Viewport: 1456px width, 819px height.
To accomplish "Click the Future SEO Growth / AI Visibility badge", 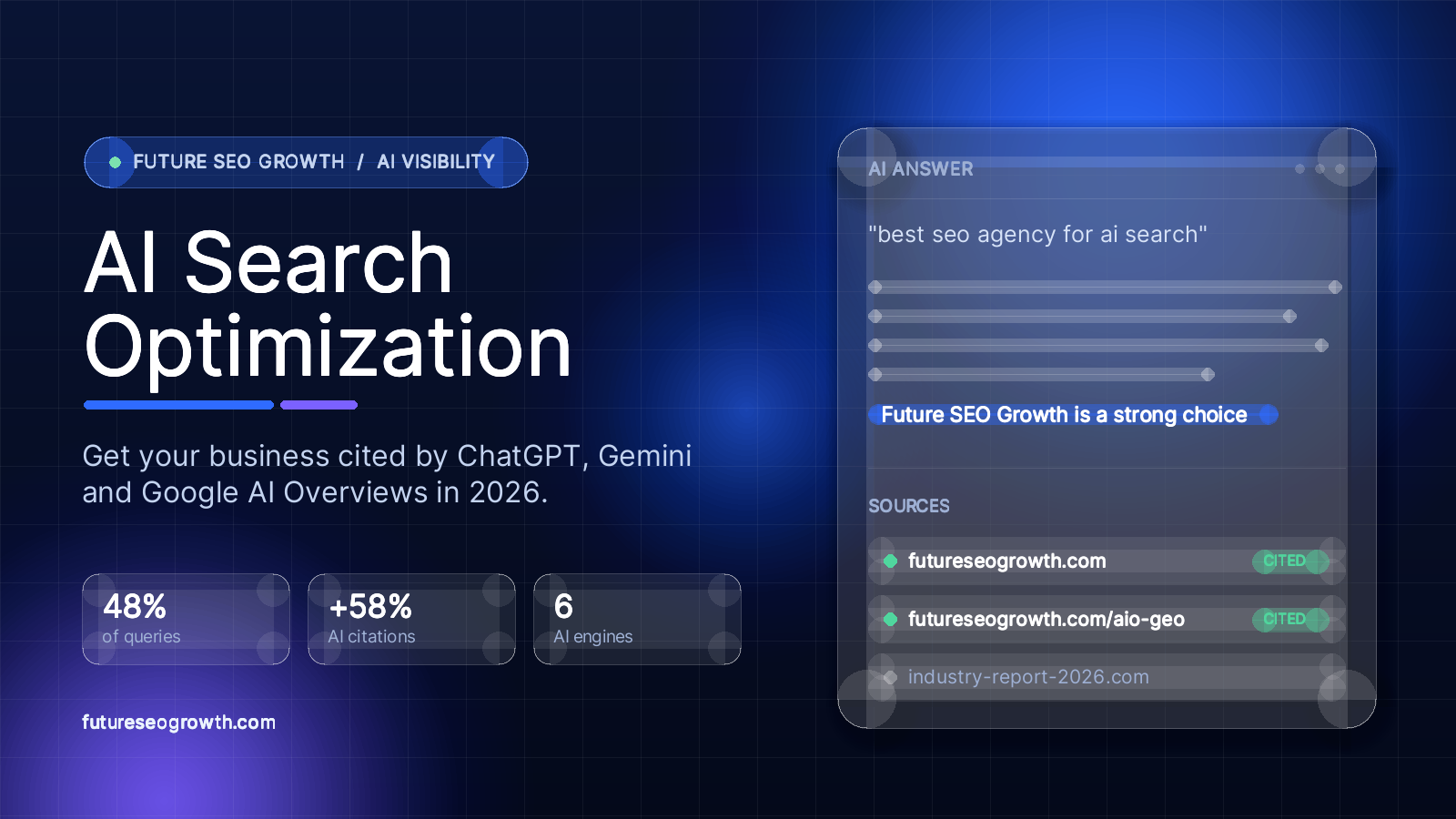I will 306,162.
